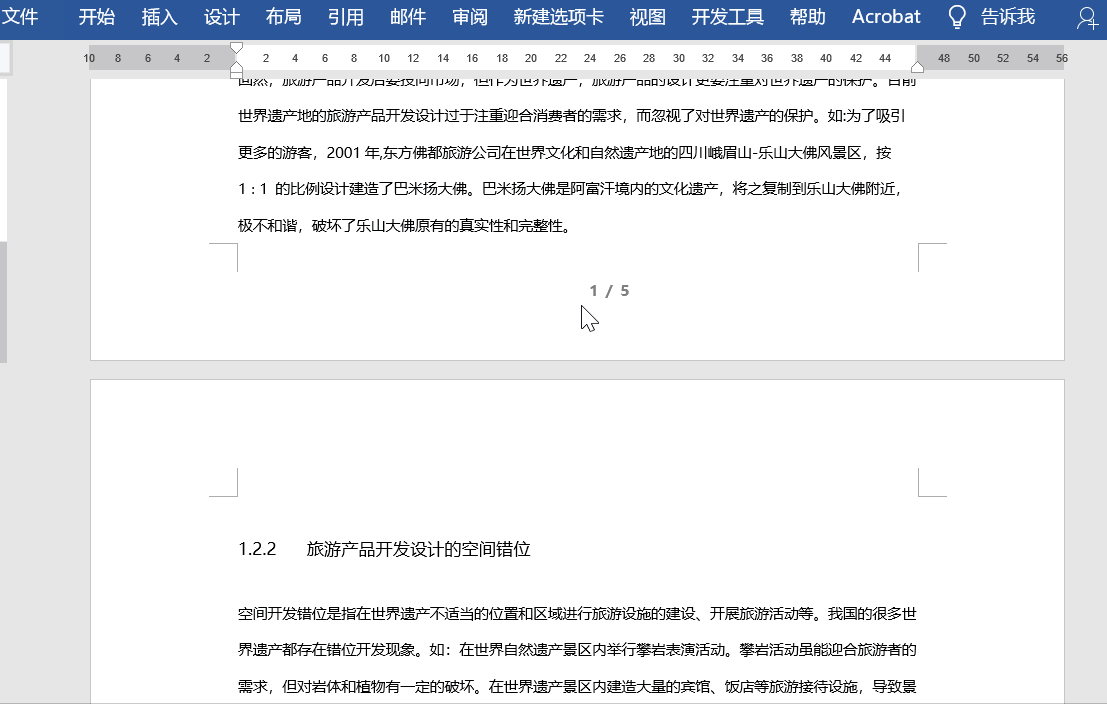Click the share person icon
Screen dimensions: 1107x704
tap(1087, 18)
